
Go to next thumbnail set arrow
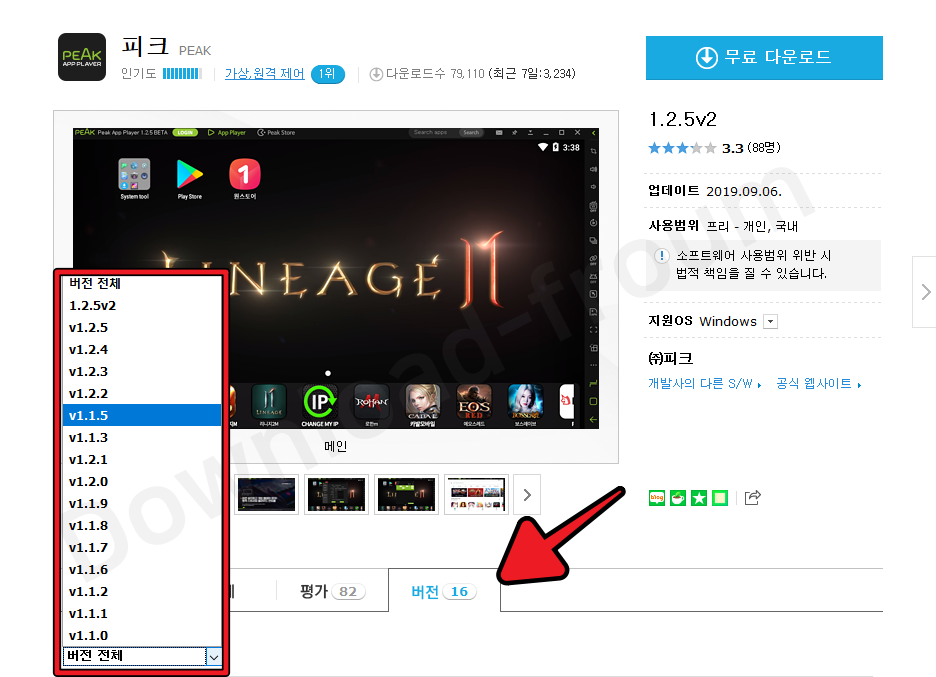(527, 495)
